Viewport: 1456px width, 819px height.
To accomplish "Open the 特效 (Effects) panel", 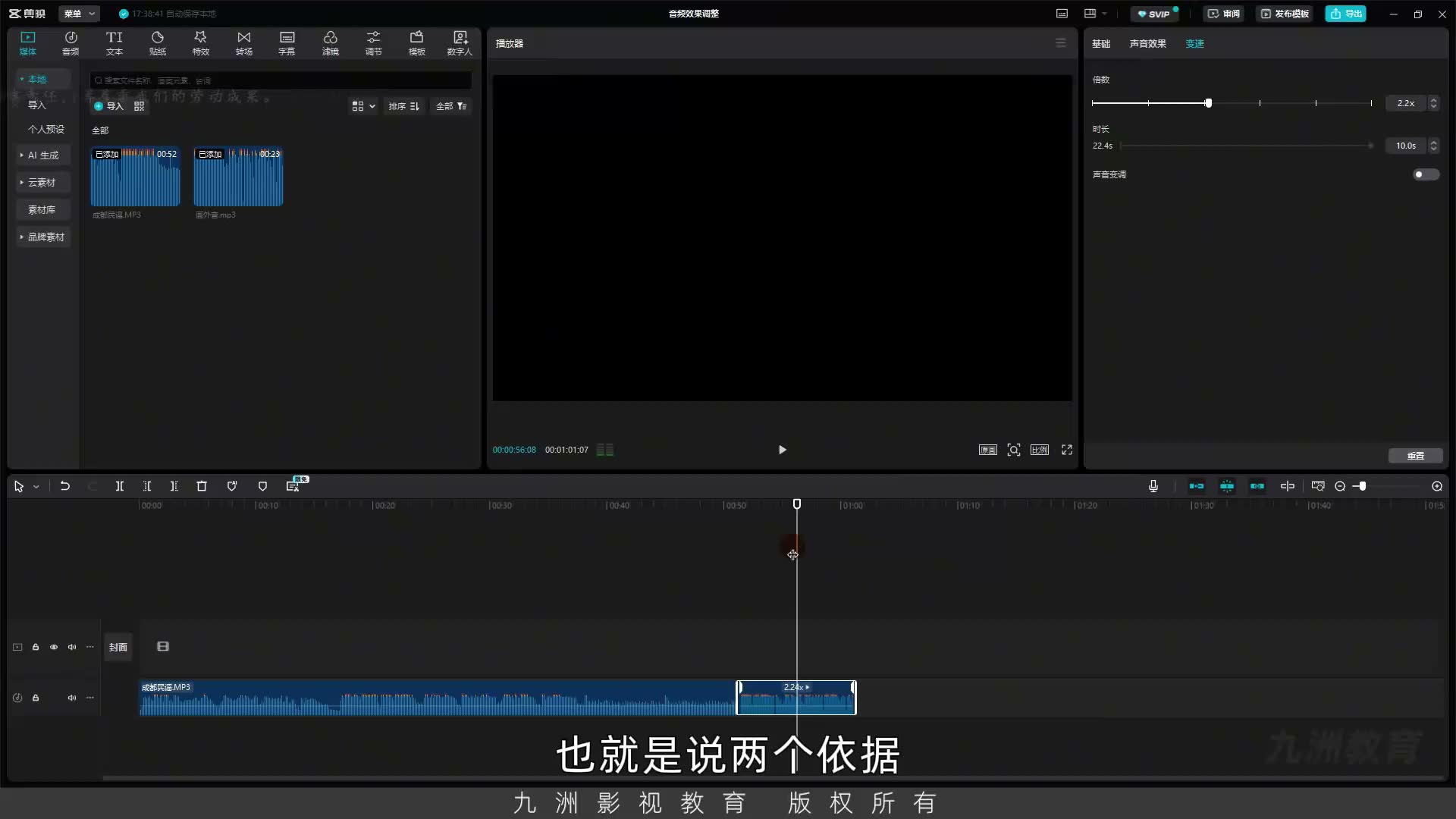I will point(201,43).
